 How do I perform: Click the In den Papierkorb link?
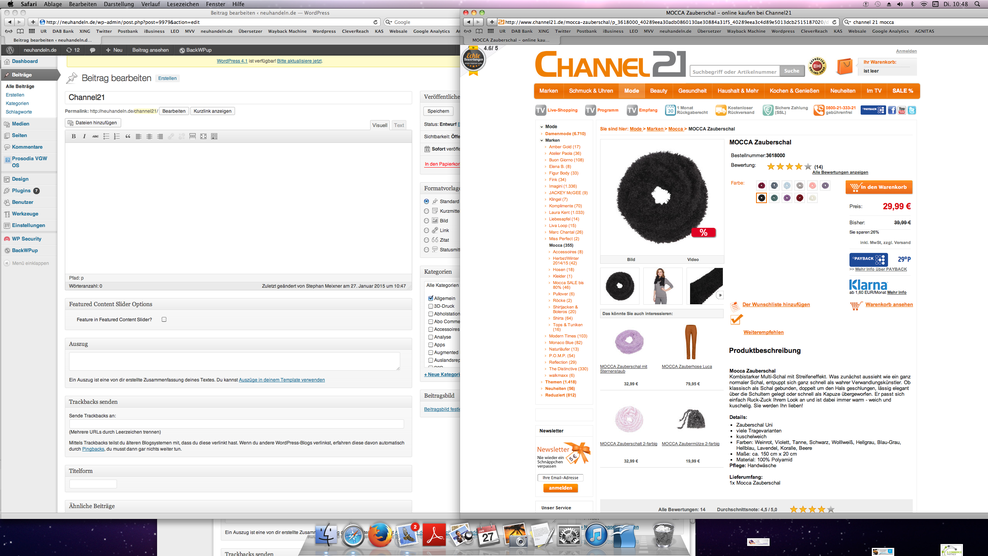[442, 164]
